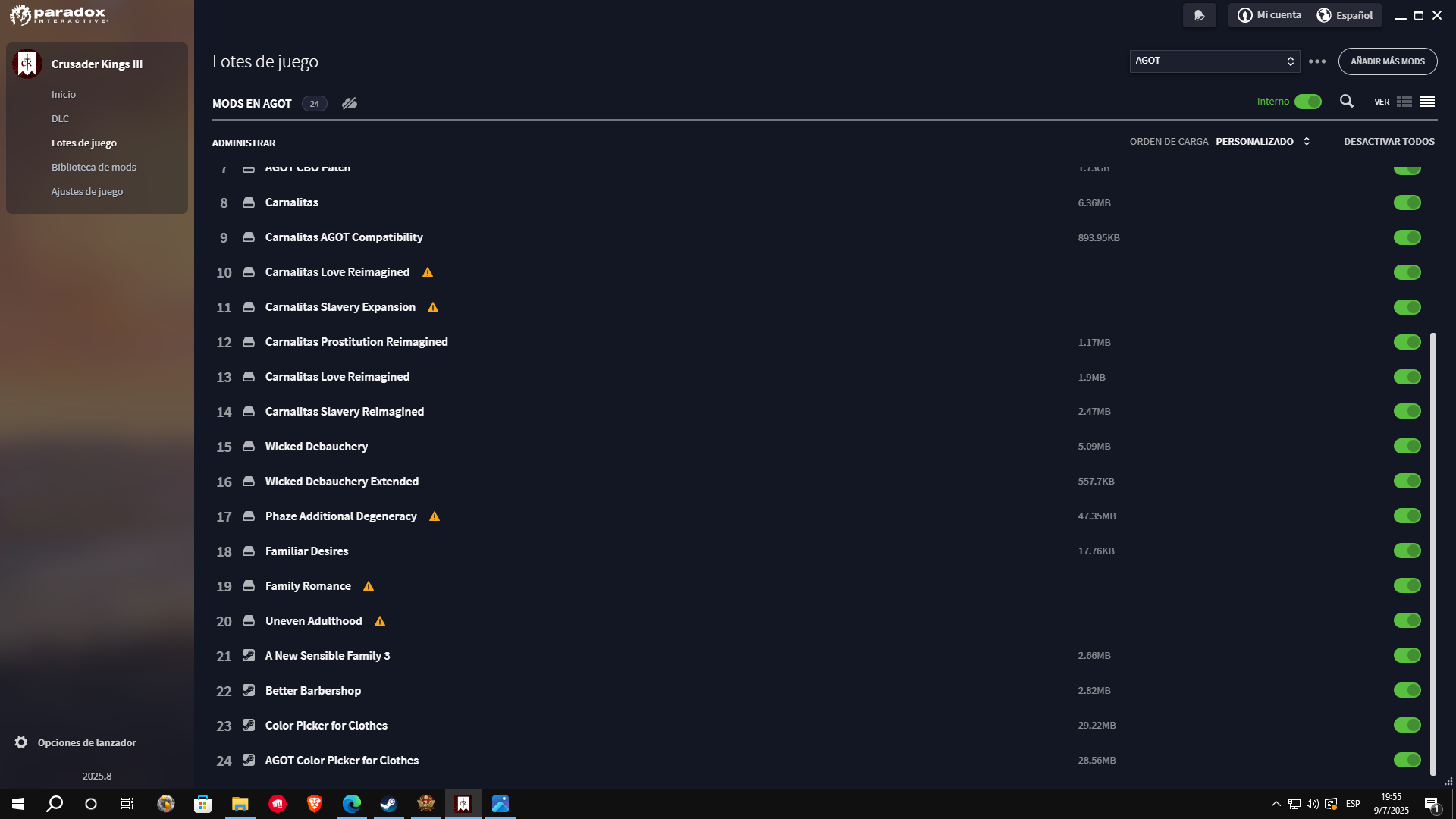Open the three-dots playset options menu
The image size is (1456, 819).
click(x=1317, y=61)
